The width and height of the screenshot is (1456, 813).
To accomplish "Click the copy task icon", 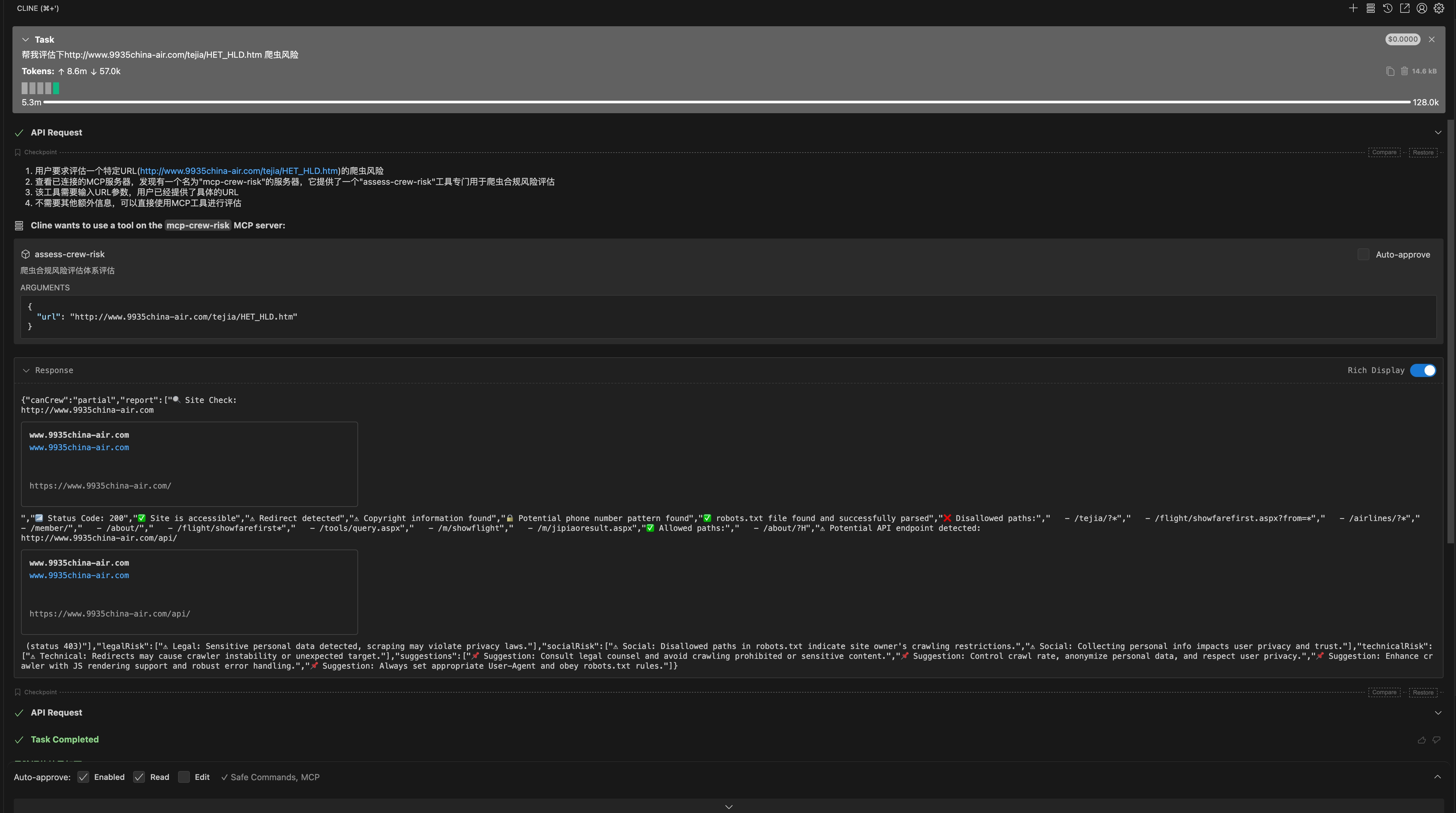I will (1390, 71).
